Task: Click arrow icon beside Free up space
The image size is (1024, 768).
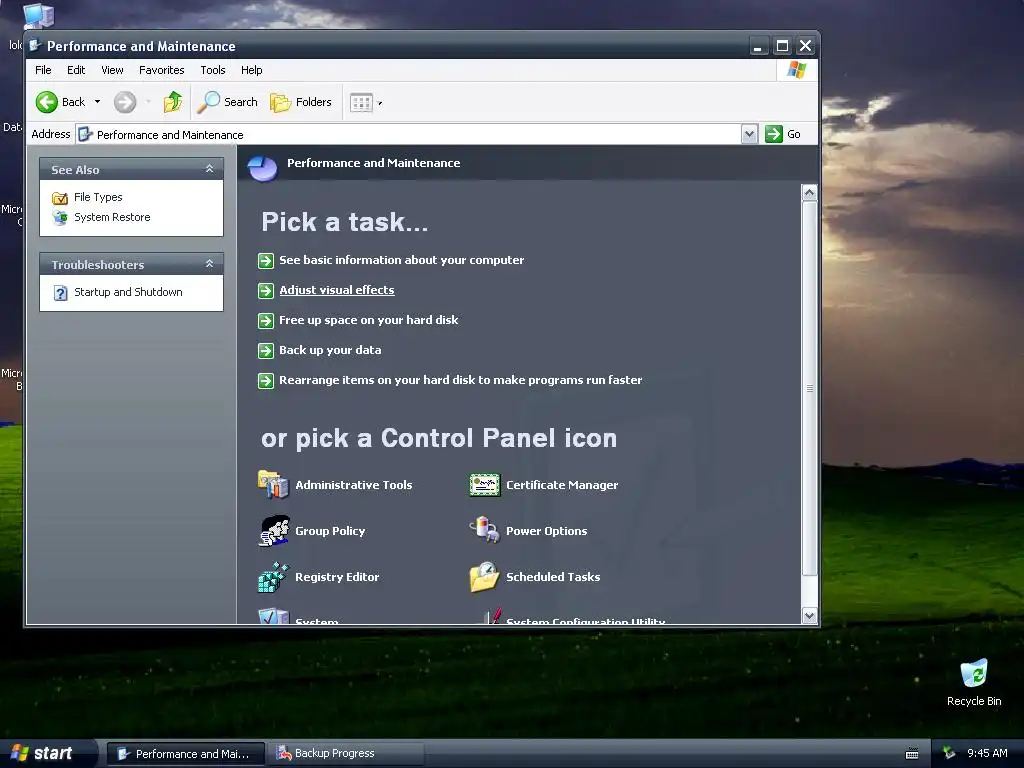Action: (x=266, y=321)
